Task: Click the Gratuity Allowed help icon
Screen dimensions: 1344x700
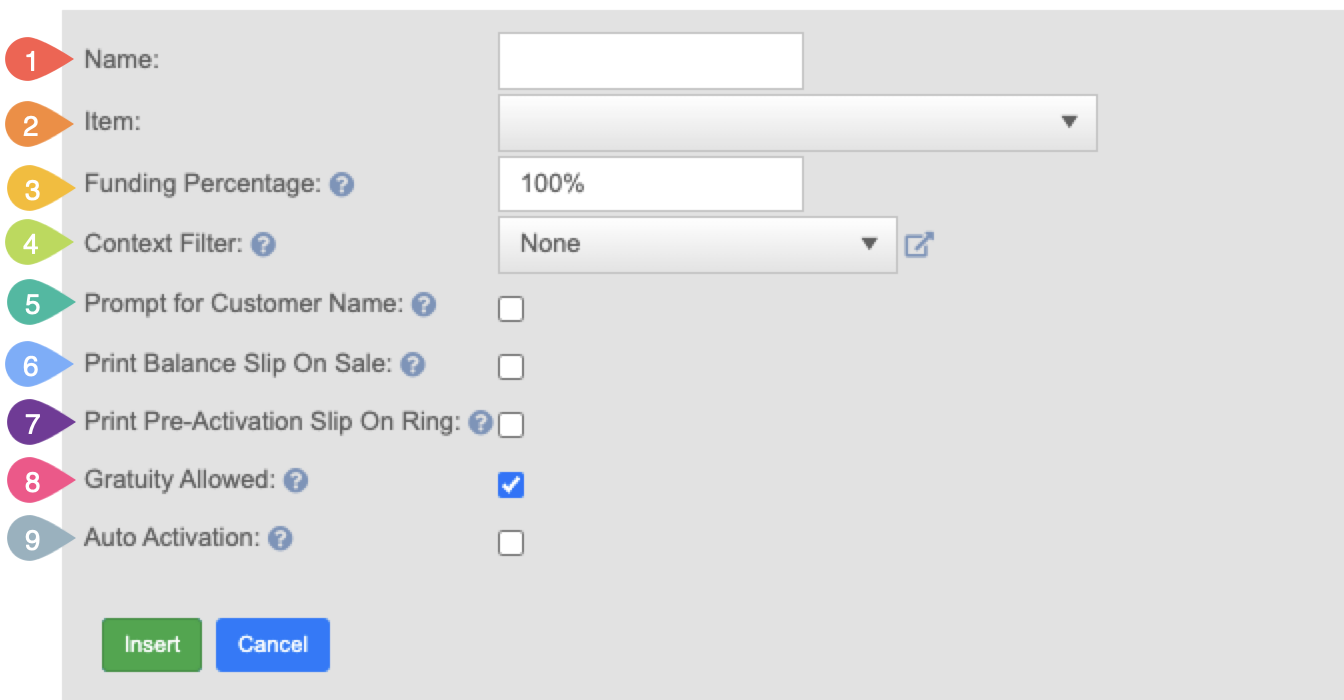Action: tap(295, 481)
